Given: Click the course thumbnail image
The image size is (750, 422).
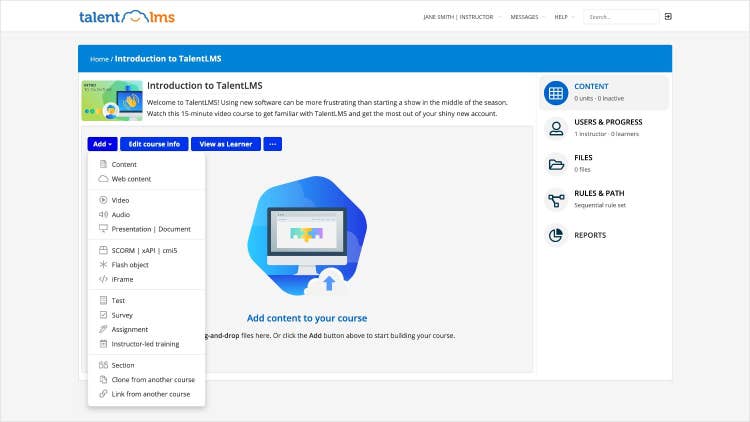Looking at the screenshot, I should [x=112, y=100].
